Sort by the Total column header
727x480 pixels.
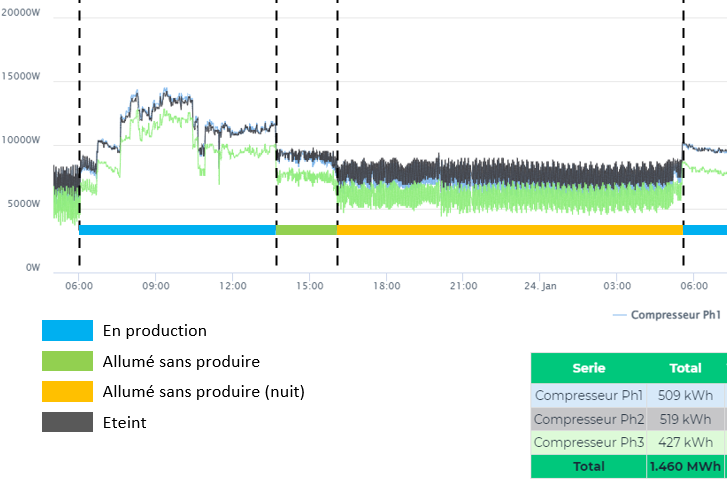tap(686, 367)
